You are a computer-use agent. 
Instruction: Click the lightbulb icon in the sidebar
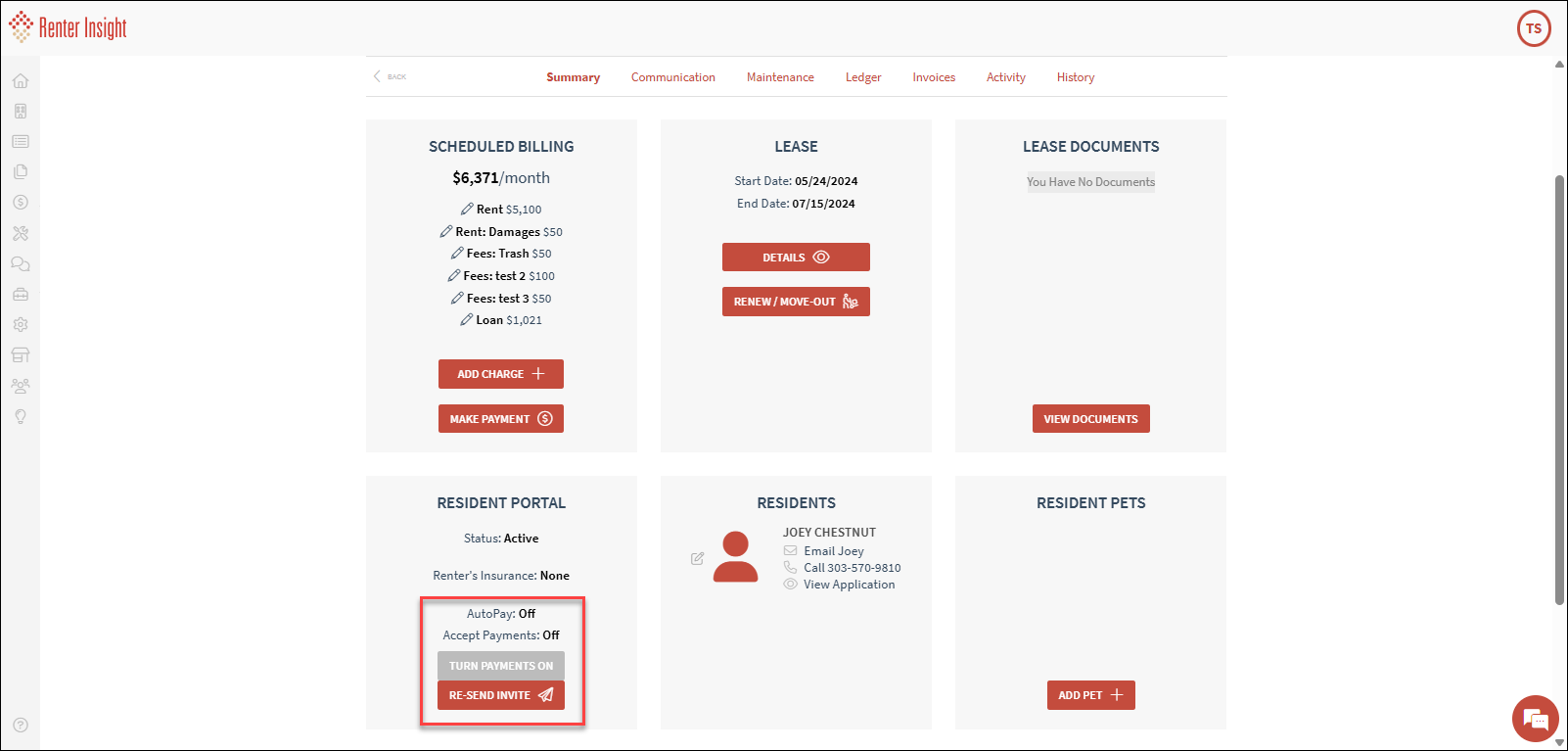21,417
